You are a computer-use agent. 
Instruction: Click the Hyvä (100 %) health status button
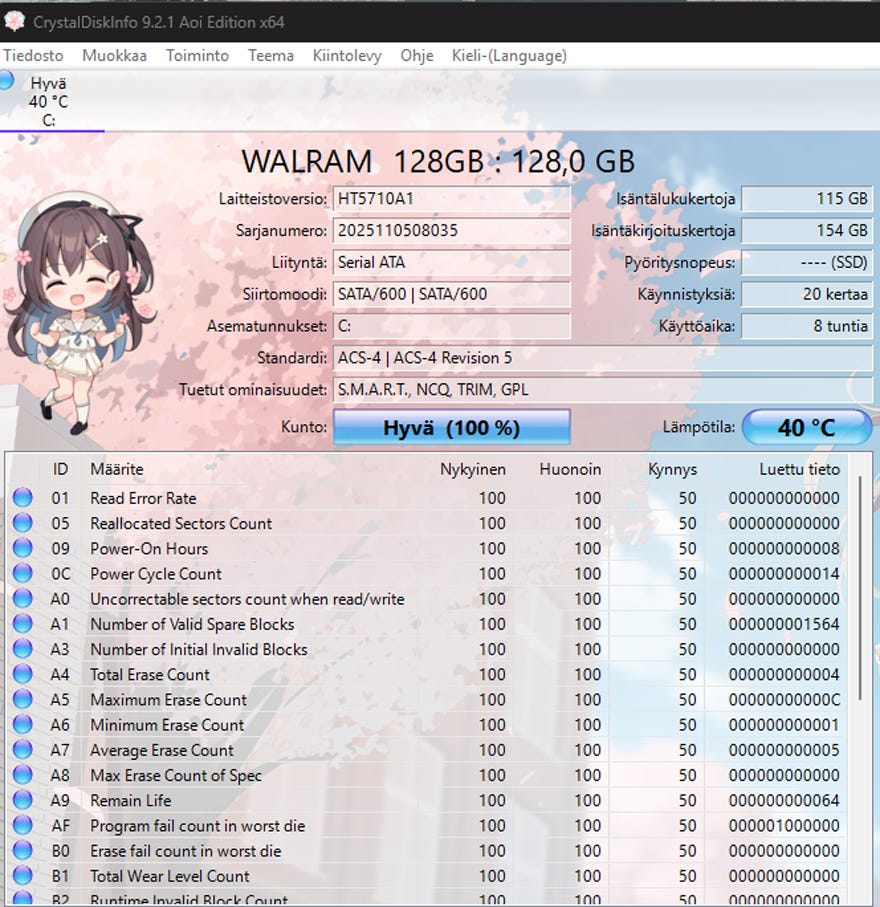coord(452,427)
